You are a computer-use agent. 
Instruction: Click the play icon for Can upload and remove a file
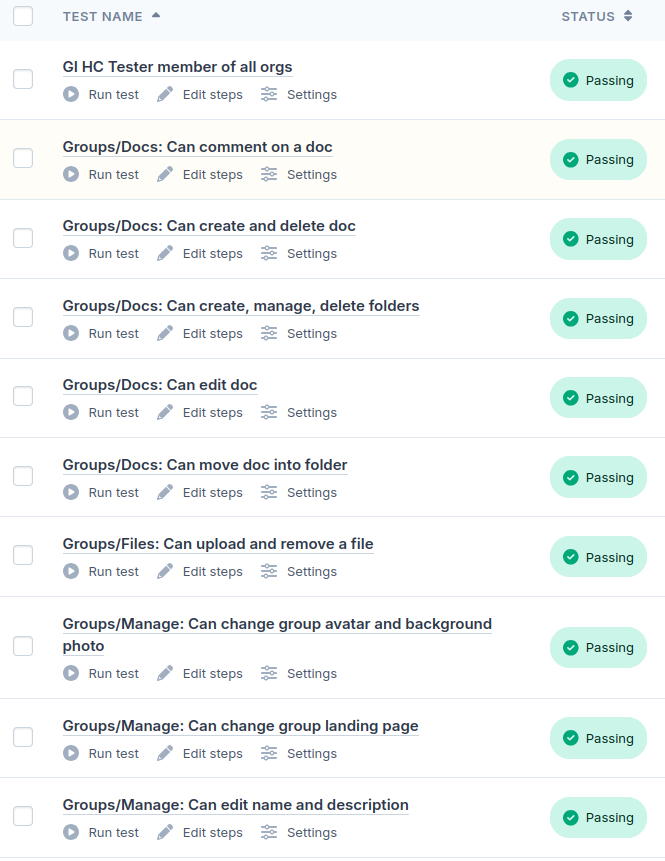click(x=71, y=571)
